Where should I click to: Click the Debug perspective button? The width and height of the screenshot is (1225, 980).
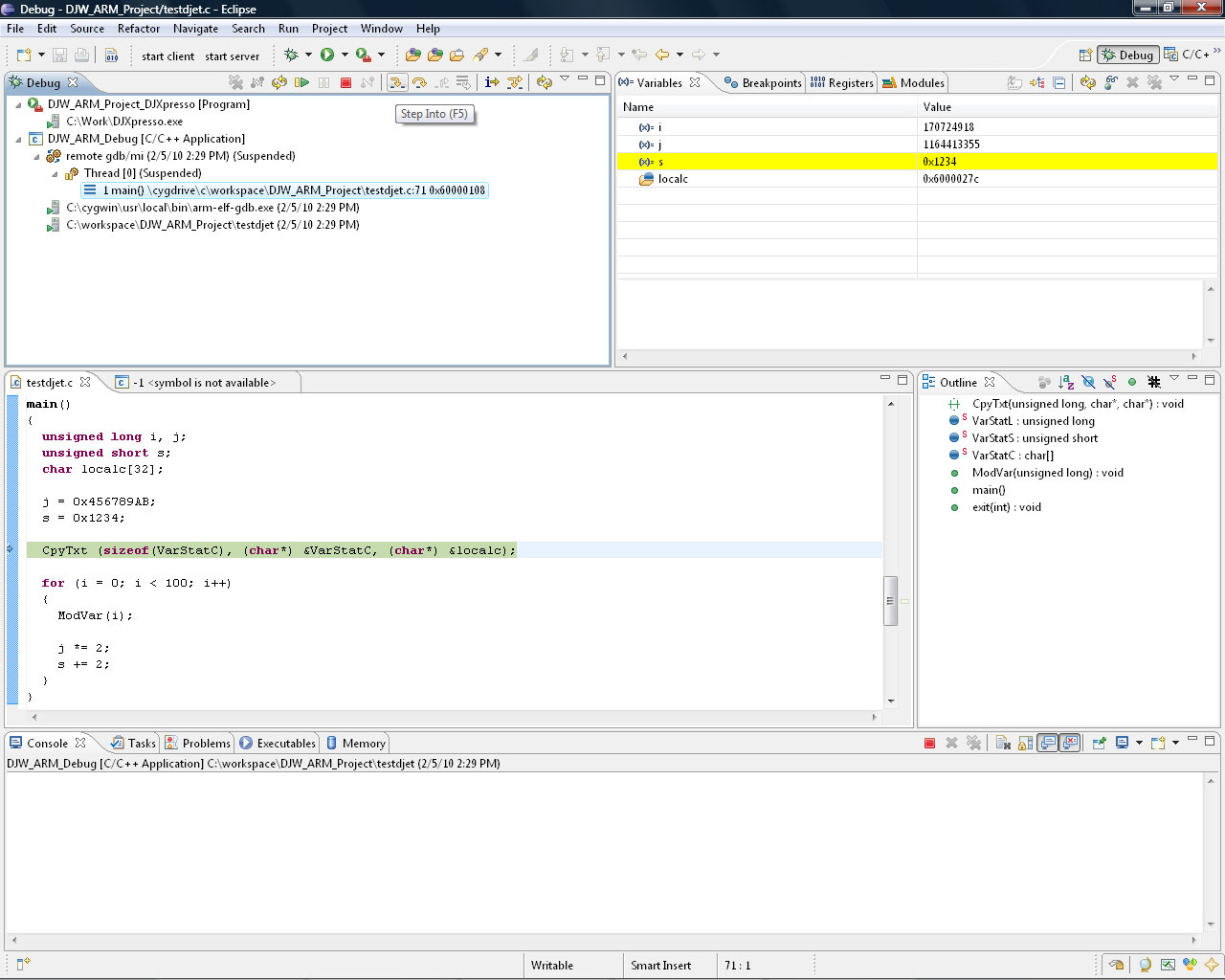coord(1127,55)
